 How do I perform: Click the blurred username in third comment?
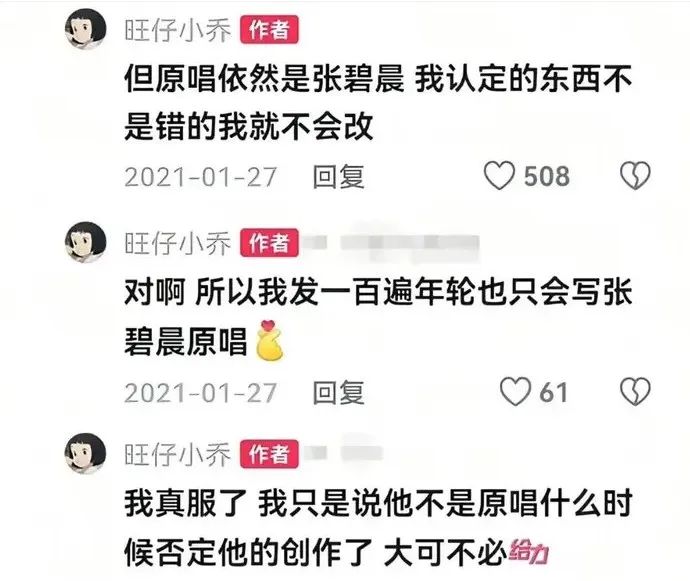click(x=343, y=453)
